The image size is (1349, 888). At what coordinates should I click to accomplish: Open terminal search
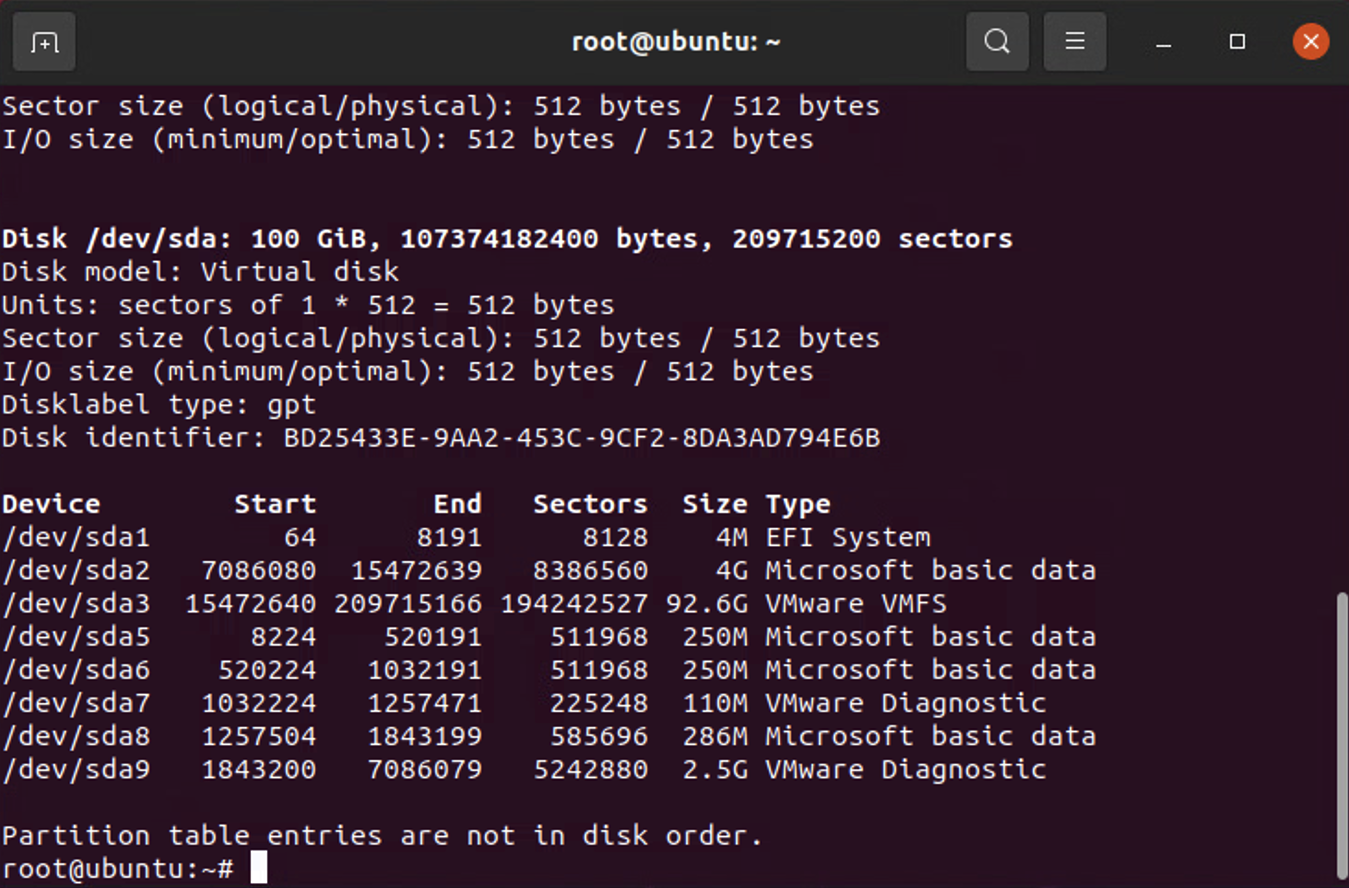[997, 42]
